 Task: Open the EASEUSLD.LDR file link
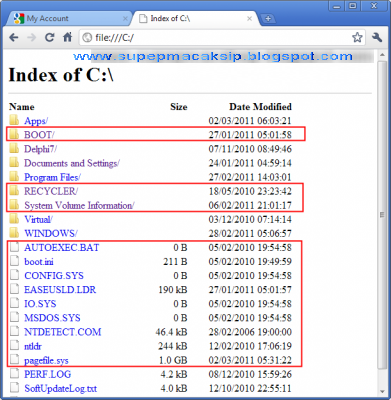coord(60,290)
